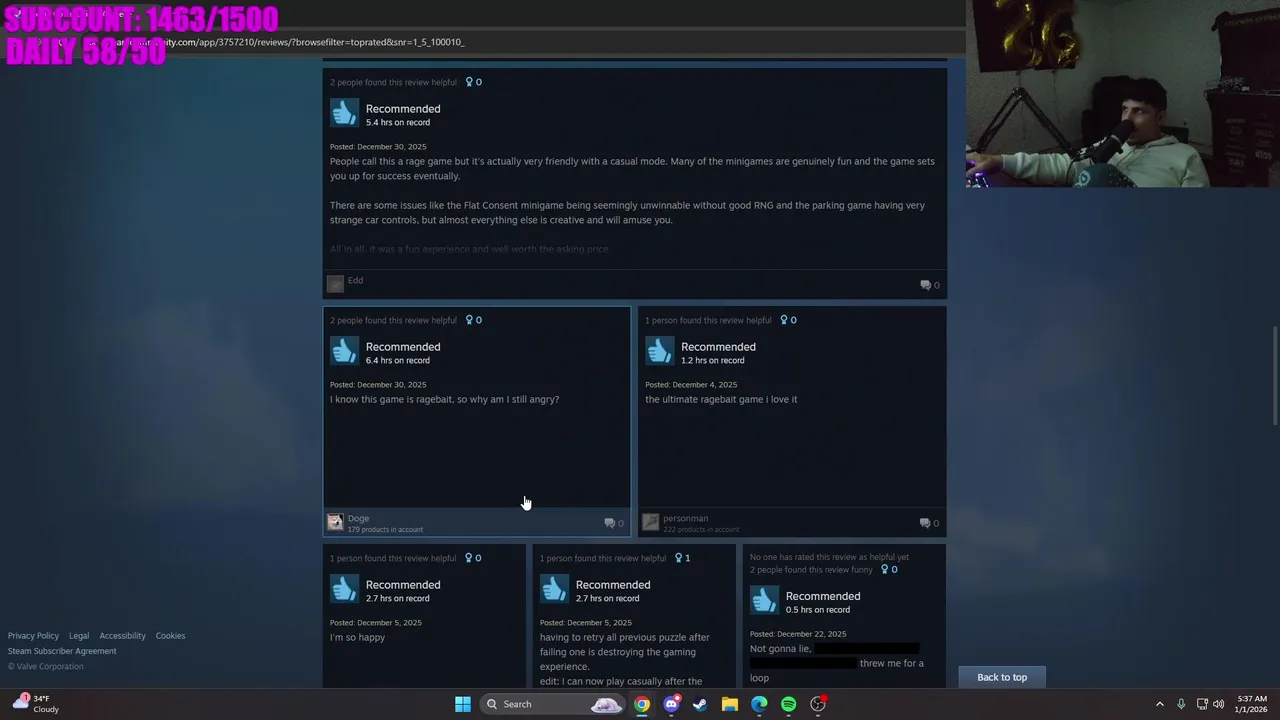Open Steam Subscriber Agreement link

coord(62,651)
